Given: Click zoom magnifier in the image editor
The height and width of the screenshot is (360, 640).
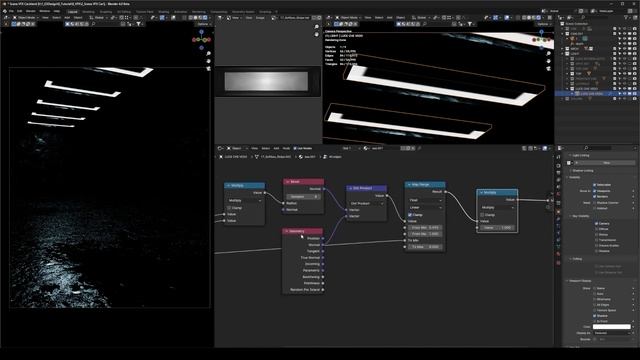Looking at the screenshot, I should point(317,27).
